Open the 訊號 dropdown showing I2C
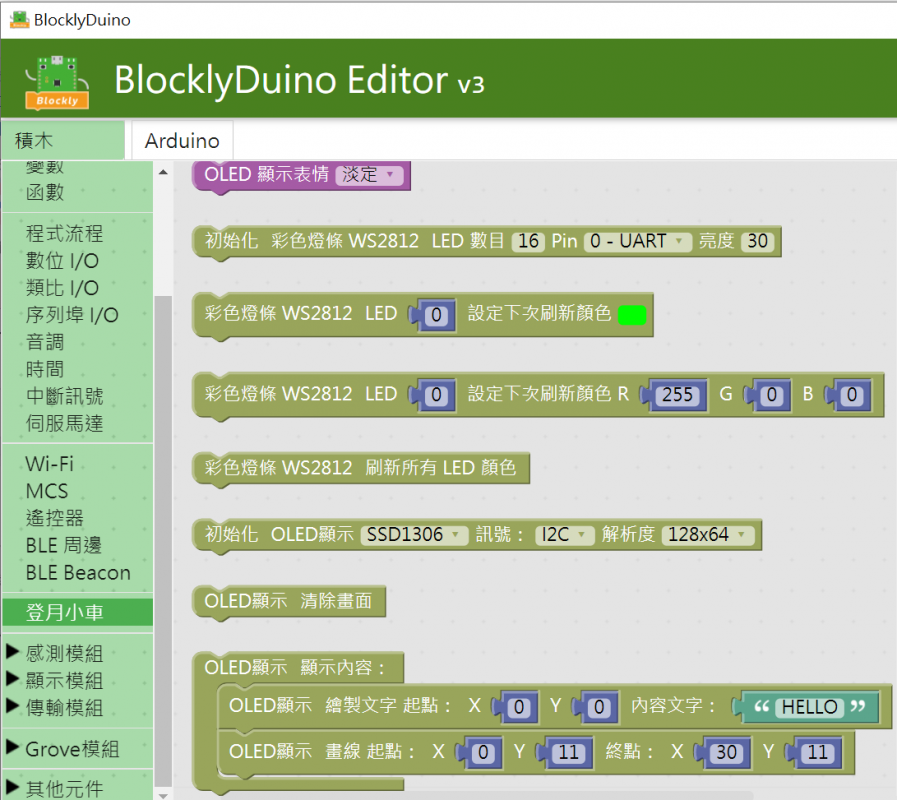This screenshot has height=800, width=897. (564, 534)
